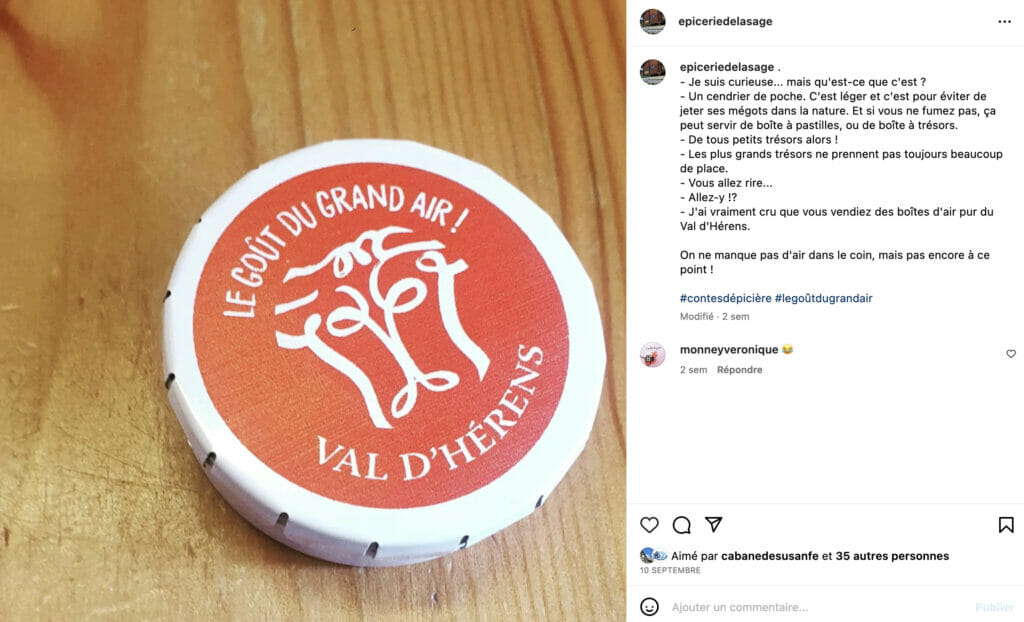The image size is (1024, 622).
Task: Open the emoji picker smiley icon
Action: click(649, 606)
